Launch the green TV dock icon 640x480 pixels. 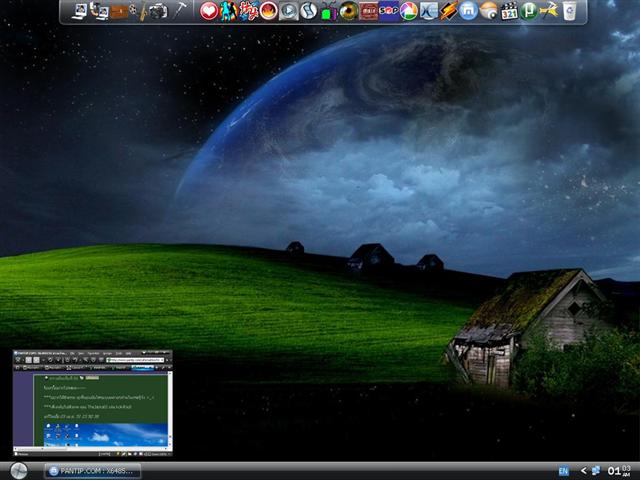[329, 11]
